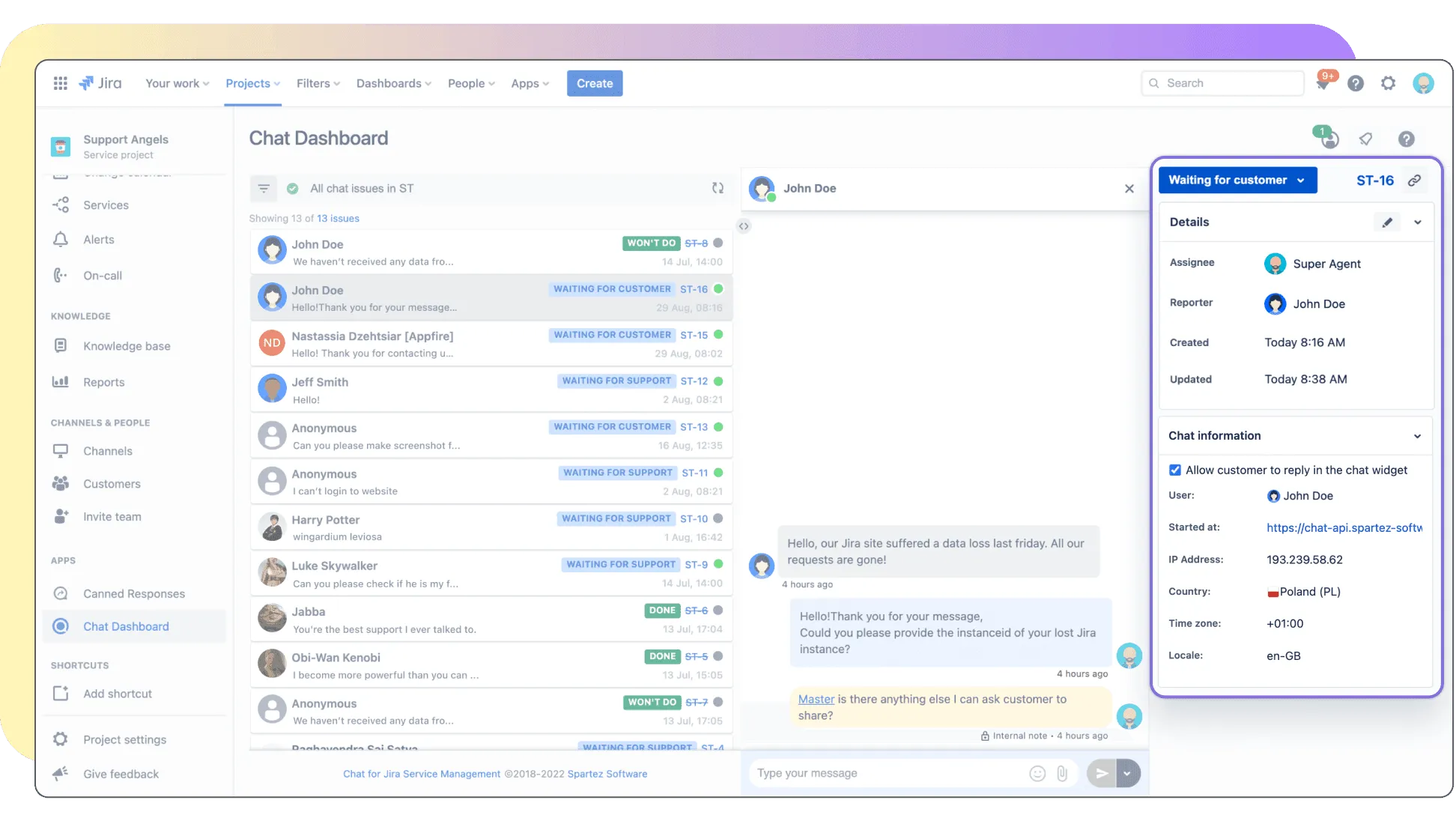Collapse the Details section chevron
This screenshot has height=821, width=1456.
tap(1417, 222)
